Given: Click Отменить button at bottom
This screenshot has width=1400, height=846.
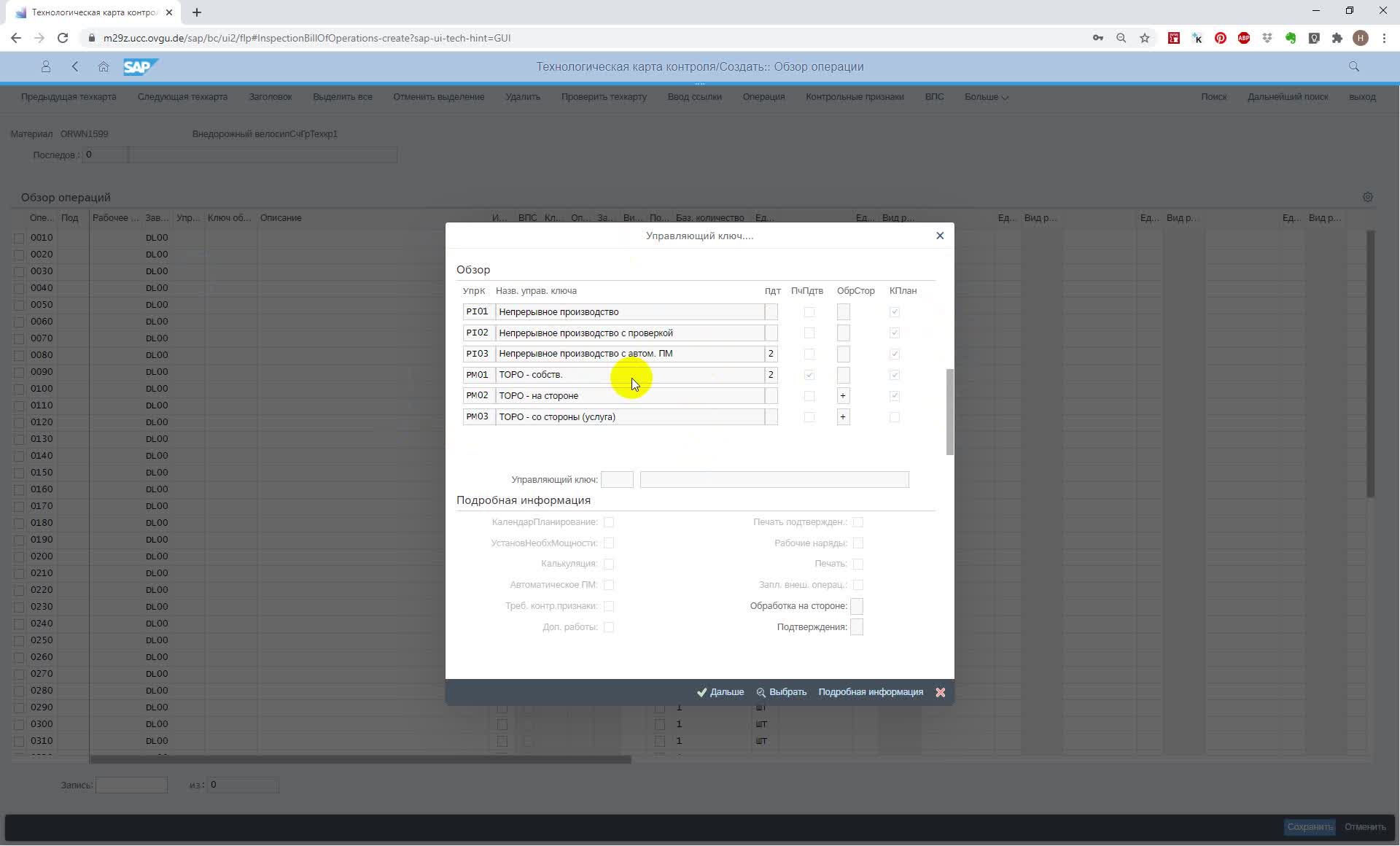Looking at the screenshot, I should click(x=1365, y=827).
